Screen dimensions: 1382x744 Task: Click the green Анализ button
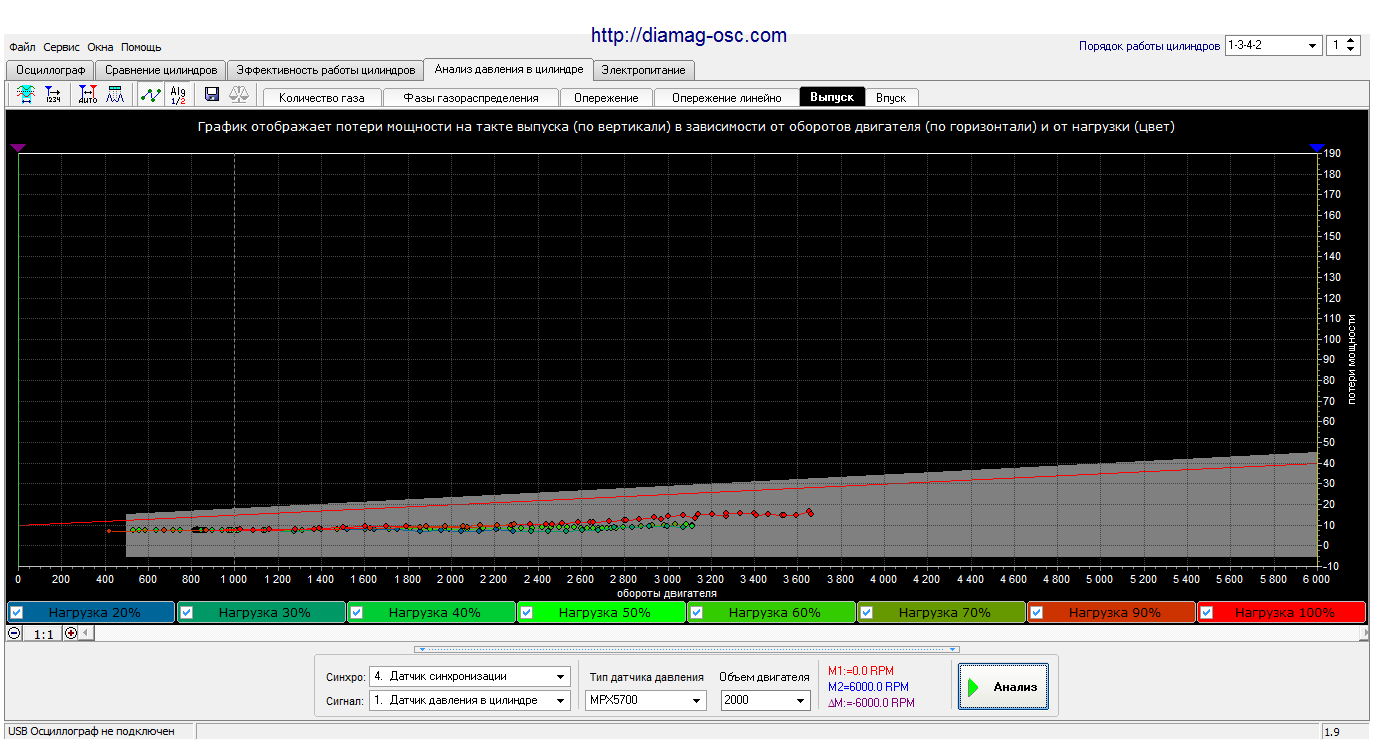click(1003, 687)
